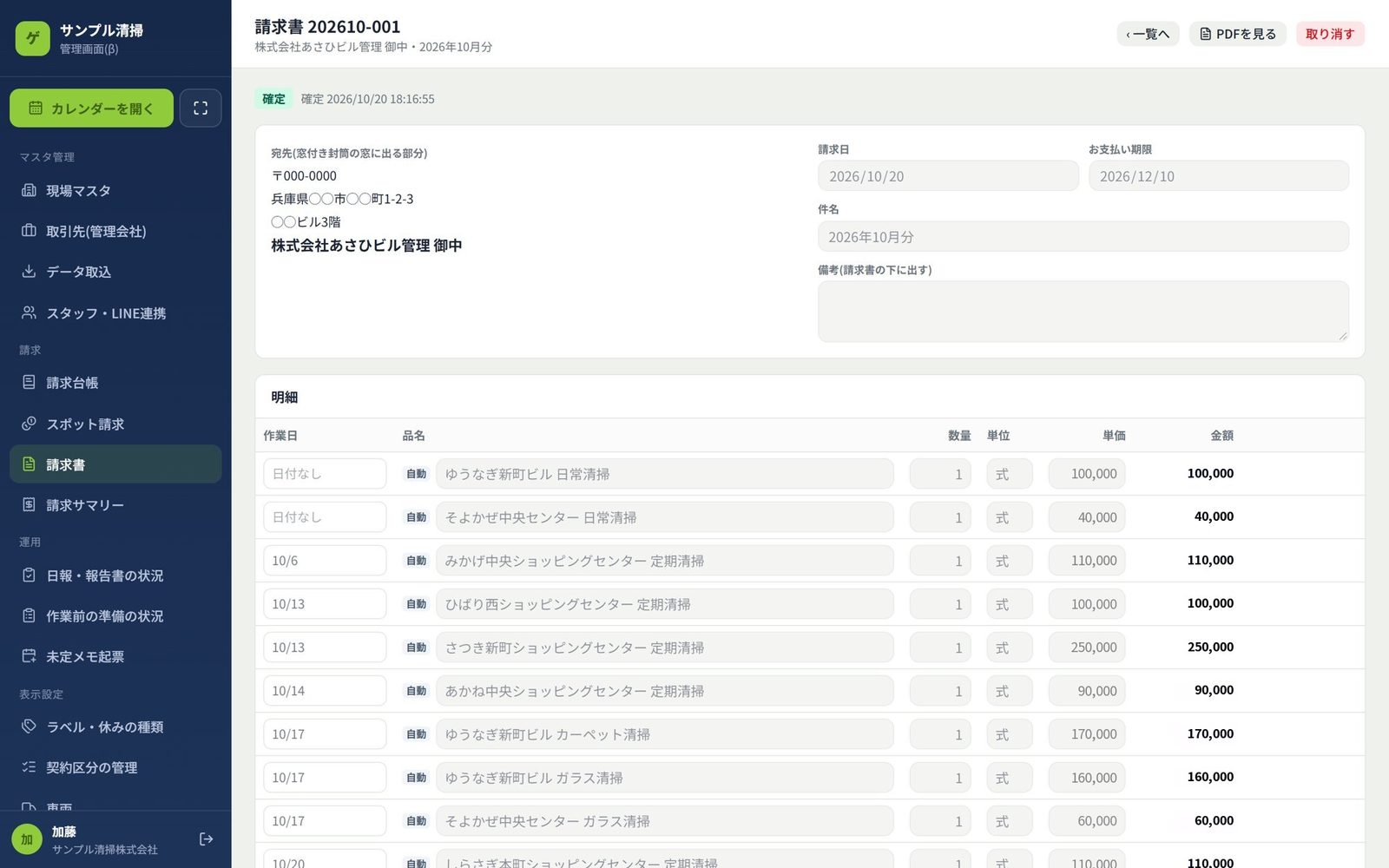The width and height of the screenshot is (1389, 868).
Task: Return to list with 一覧へ button
Action: (1148, 34)
